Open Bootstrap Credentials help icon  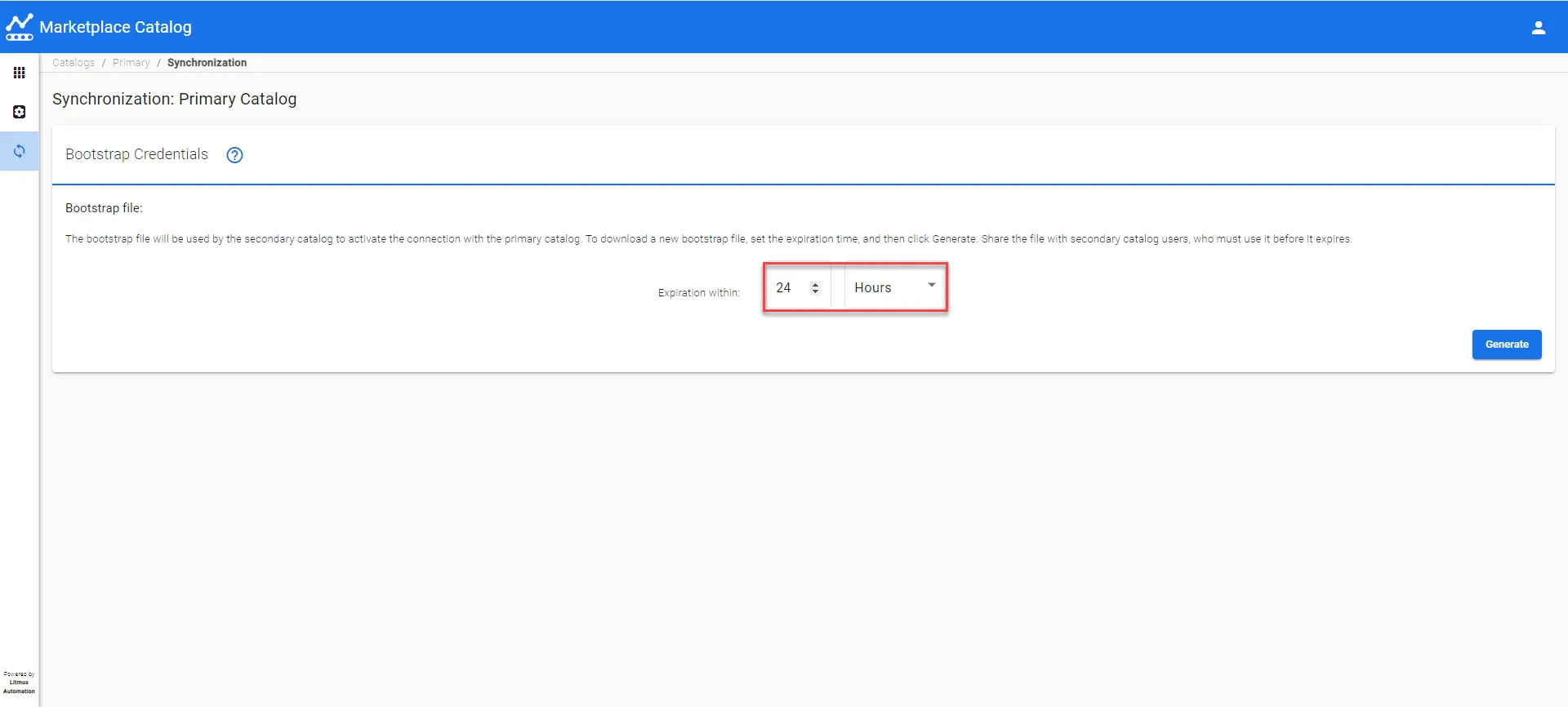234,155
